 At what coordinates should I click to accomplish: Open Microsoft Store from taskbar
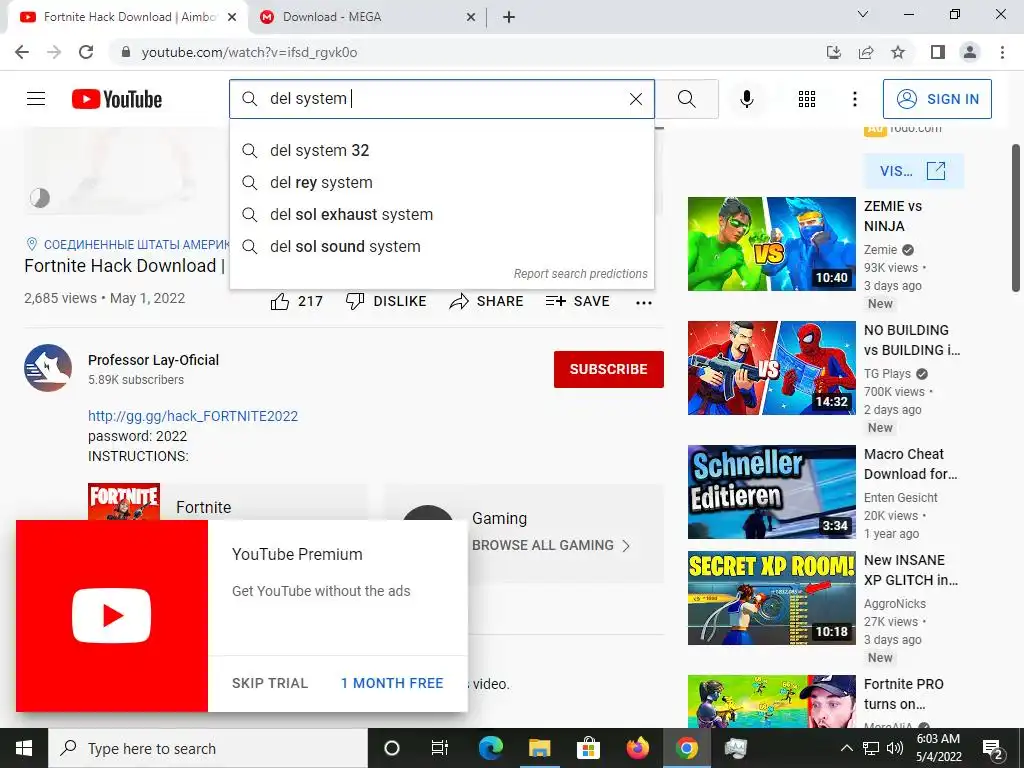coord(588,748)
